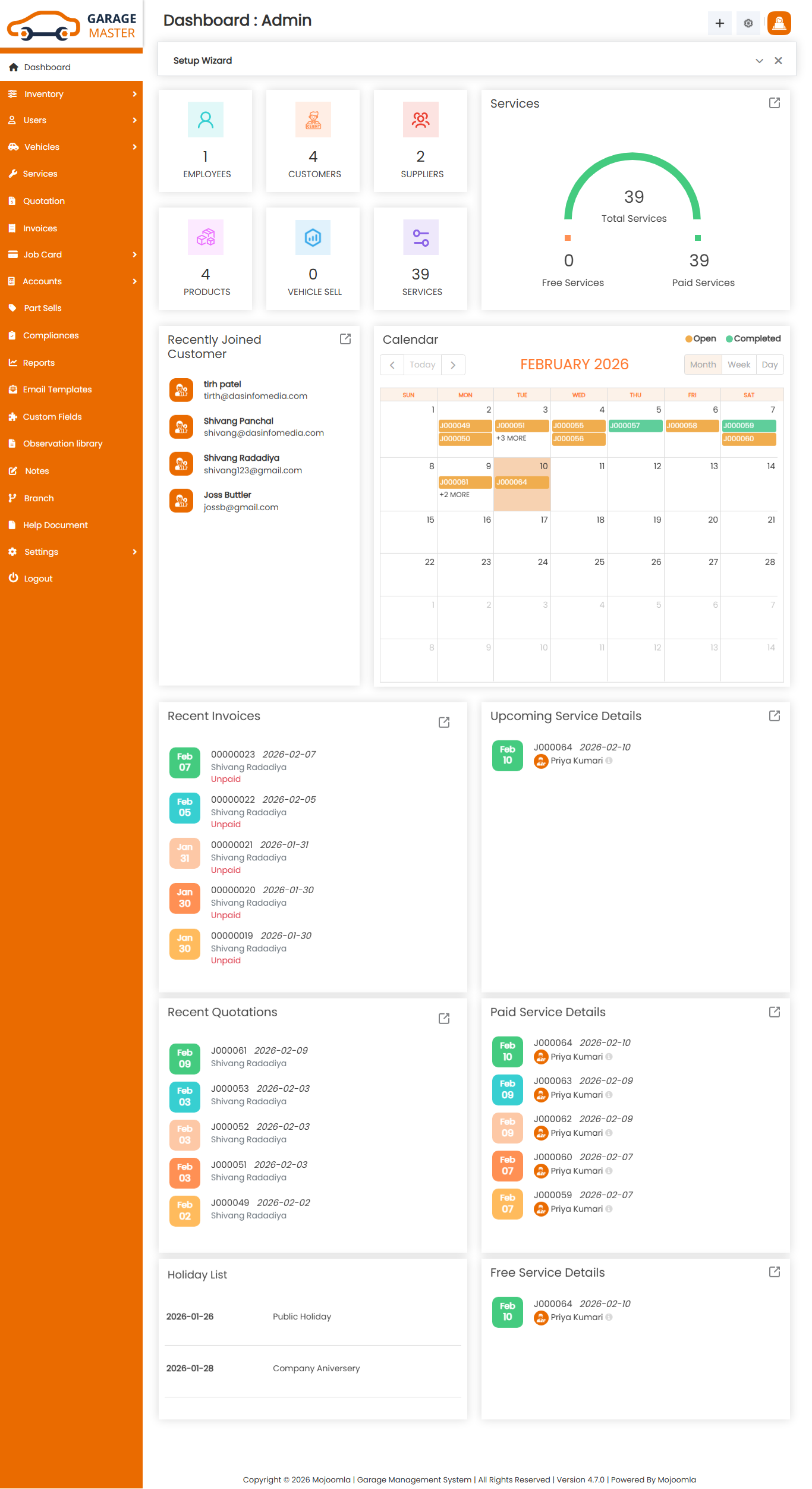
Task: Click the admin profile avatar icon
Action: point(779,23)
